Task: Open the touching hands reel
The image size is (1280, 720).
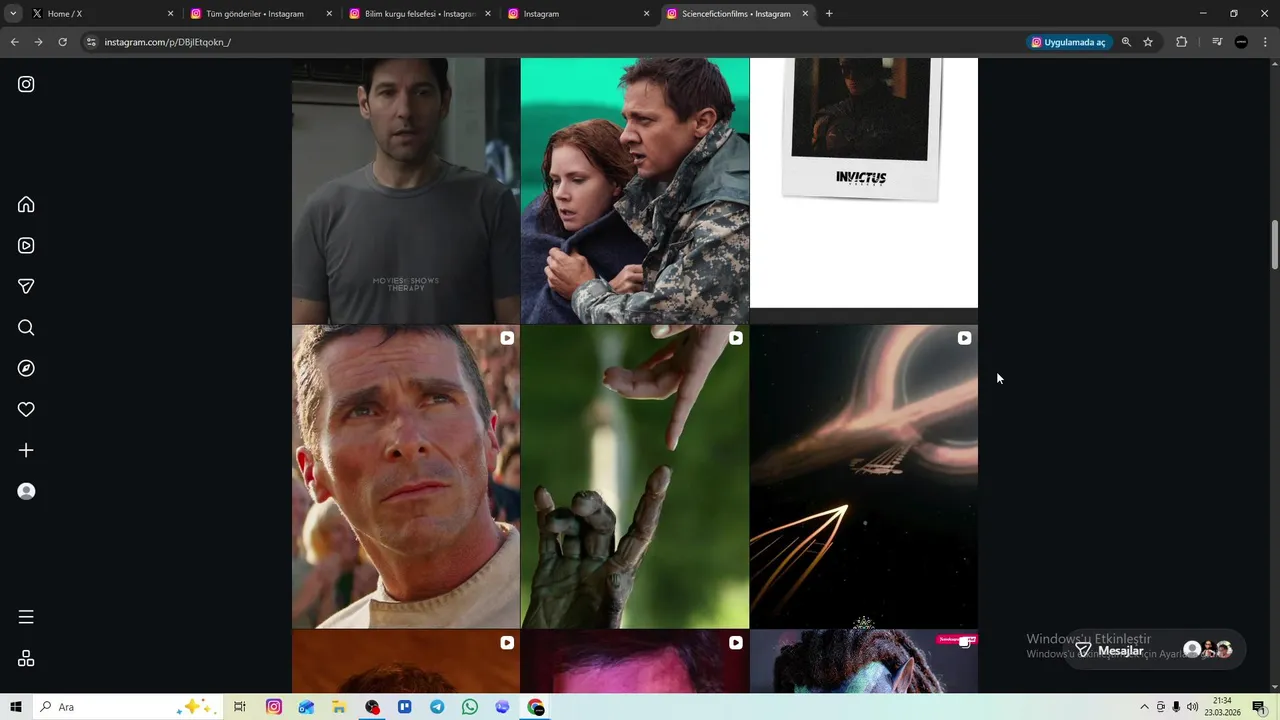Action: [x=635, y=477]
